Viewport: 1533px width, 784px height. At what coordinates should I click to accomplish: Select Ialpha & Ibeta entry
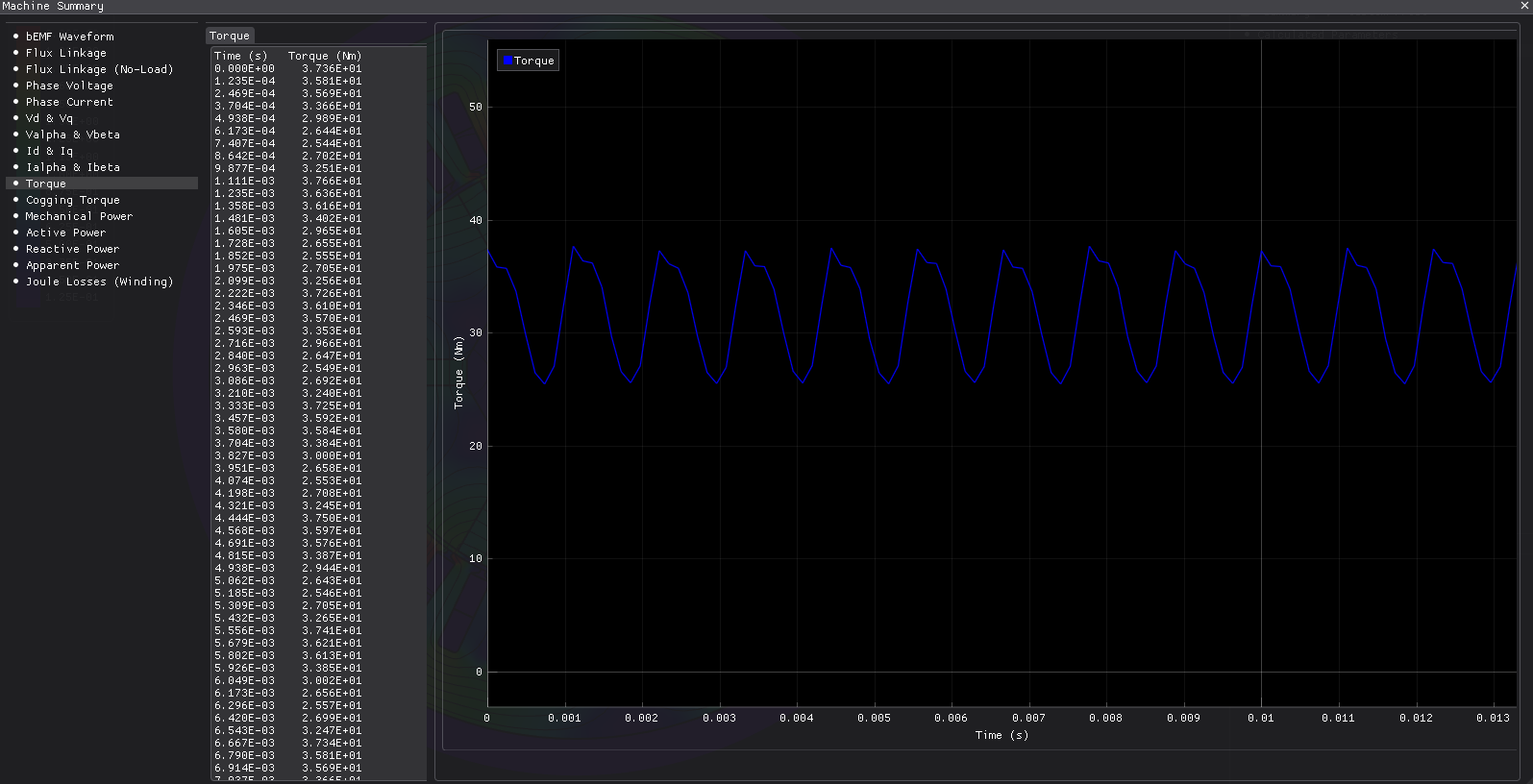click(x=72, y=167)
